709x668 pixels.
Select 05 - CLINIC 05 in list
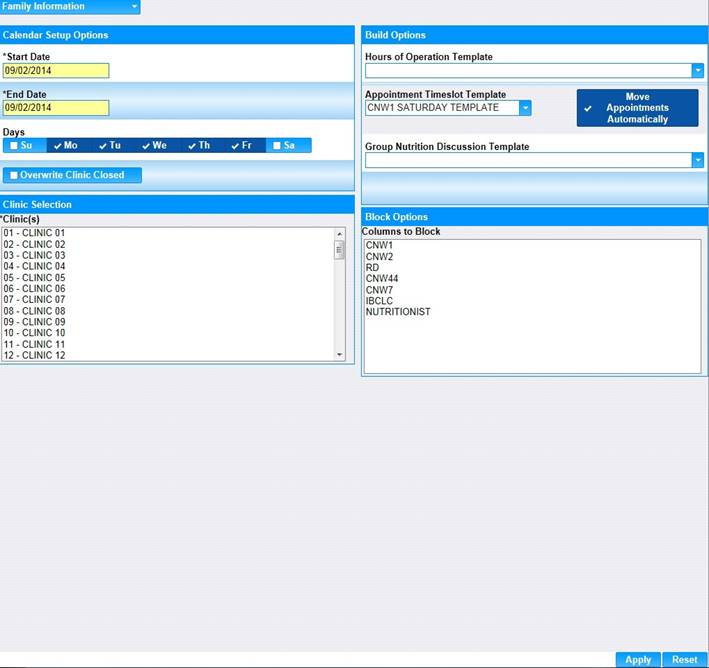pyautogui.click(x=34, y=278)
